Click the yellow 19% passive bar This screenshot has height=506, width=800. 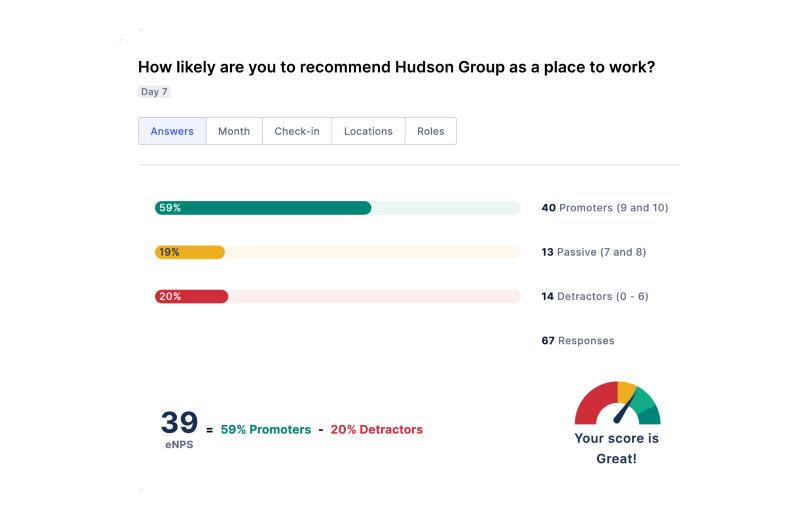tap(190, 252)
